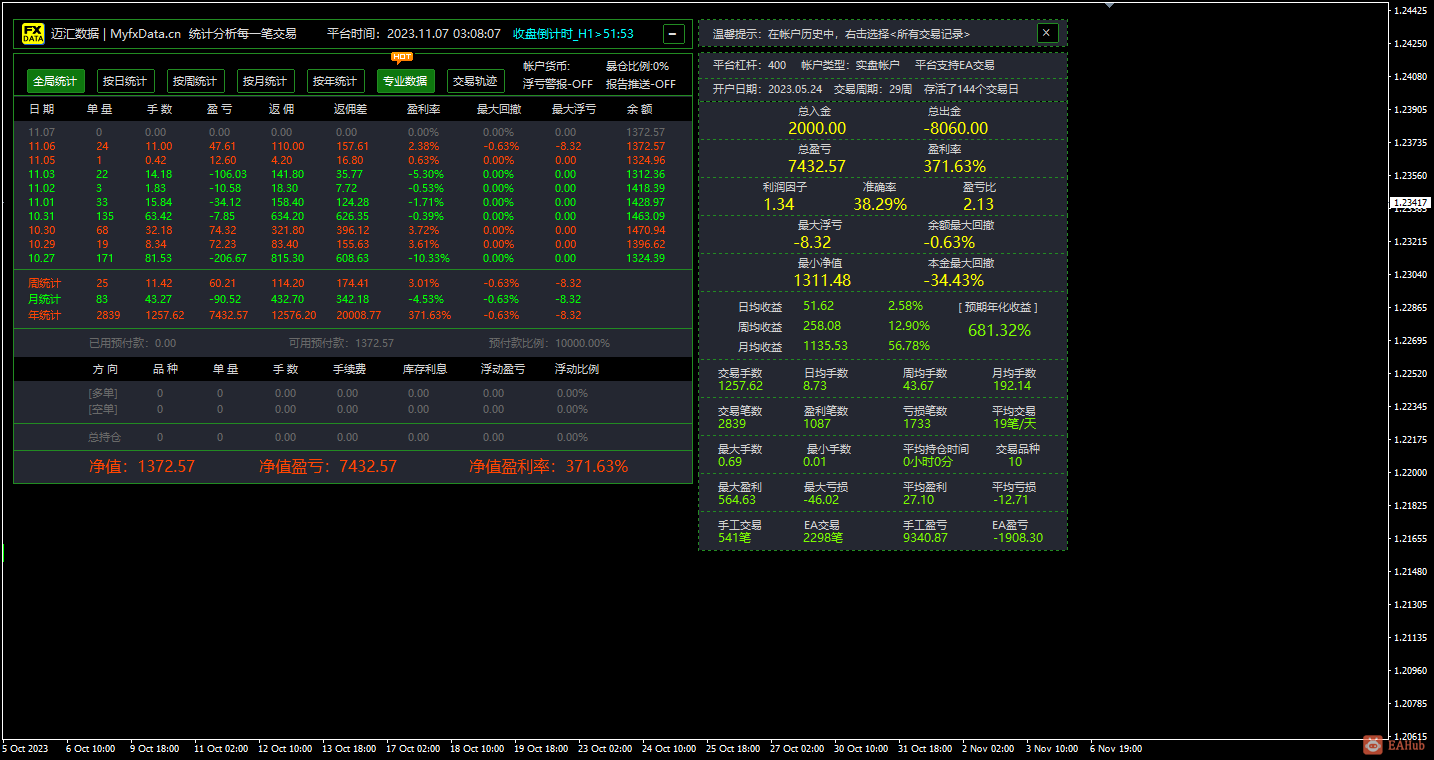Screen dimensions: 1434x760
Task: Click the 帐户类型: 实盘帐户 text
Action: click(850, 65)
